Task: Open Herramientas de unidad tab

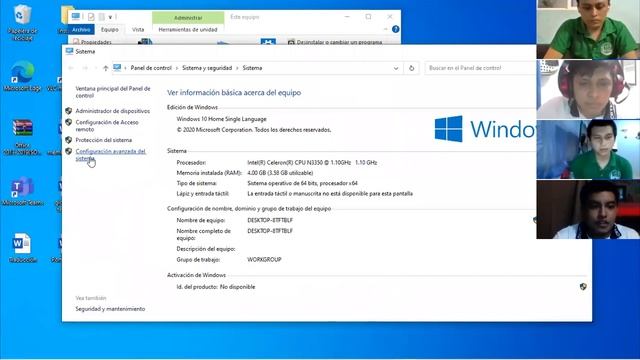Action: point(188,29)
